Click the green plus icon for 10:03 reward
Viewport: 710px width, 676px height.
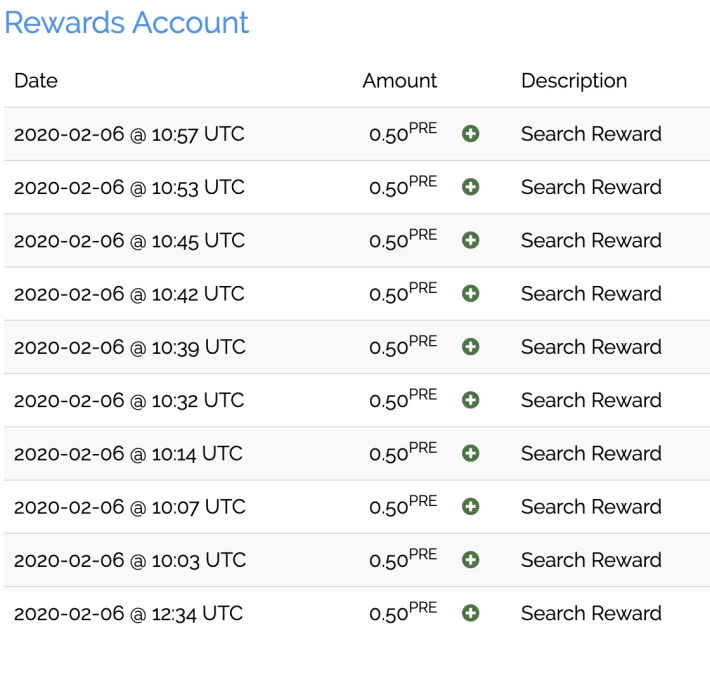point(470,560)
